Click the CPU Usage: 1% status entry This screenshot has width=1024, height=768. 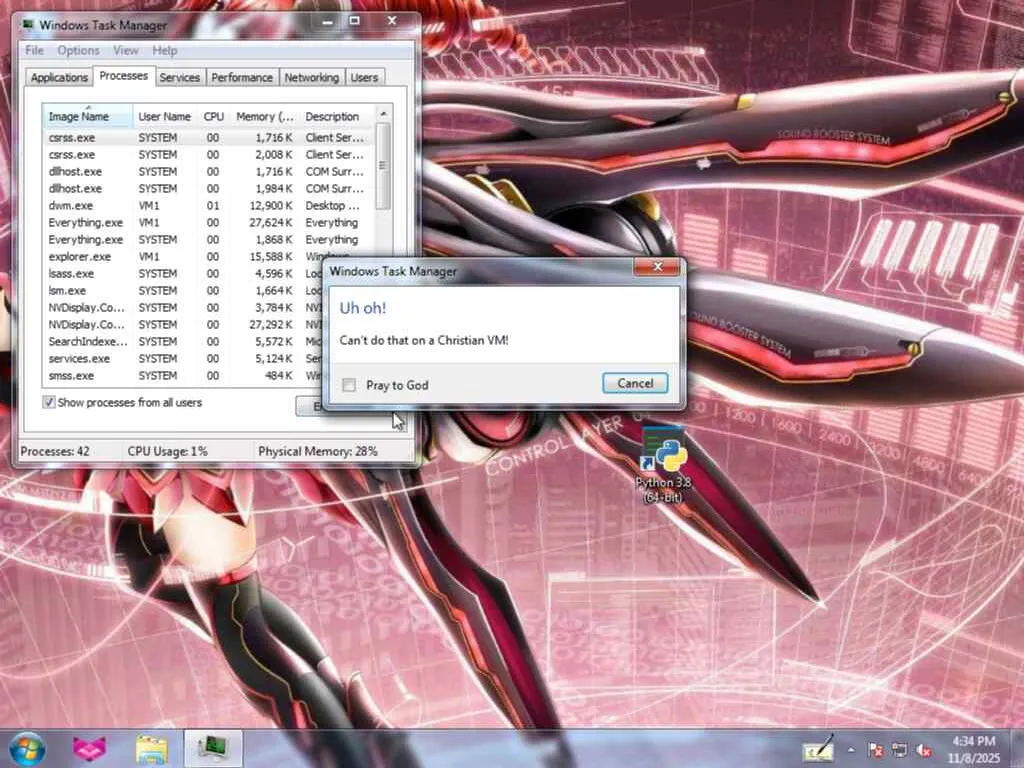(167, 451)
